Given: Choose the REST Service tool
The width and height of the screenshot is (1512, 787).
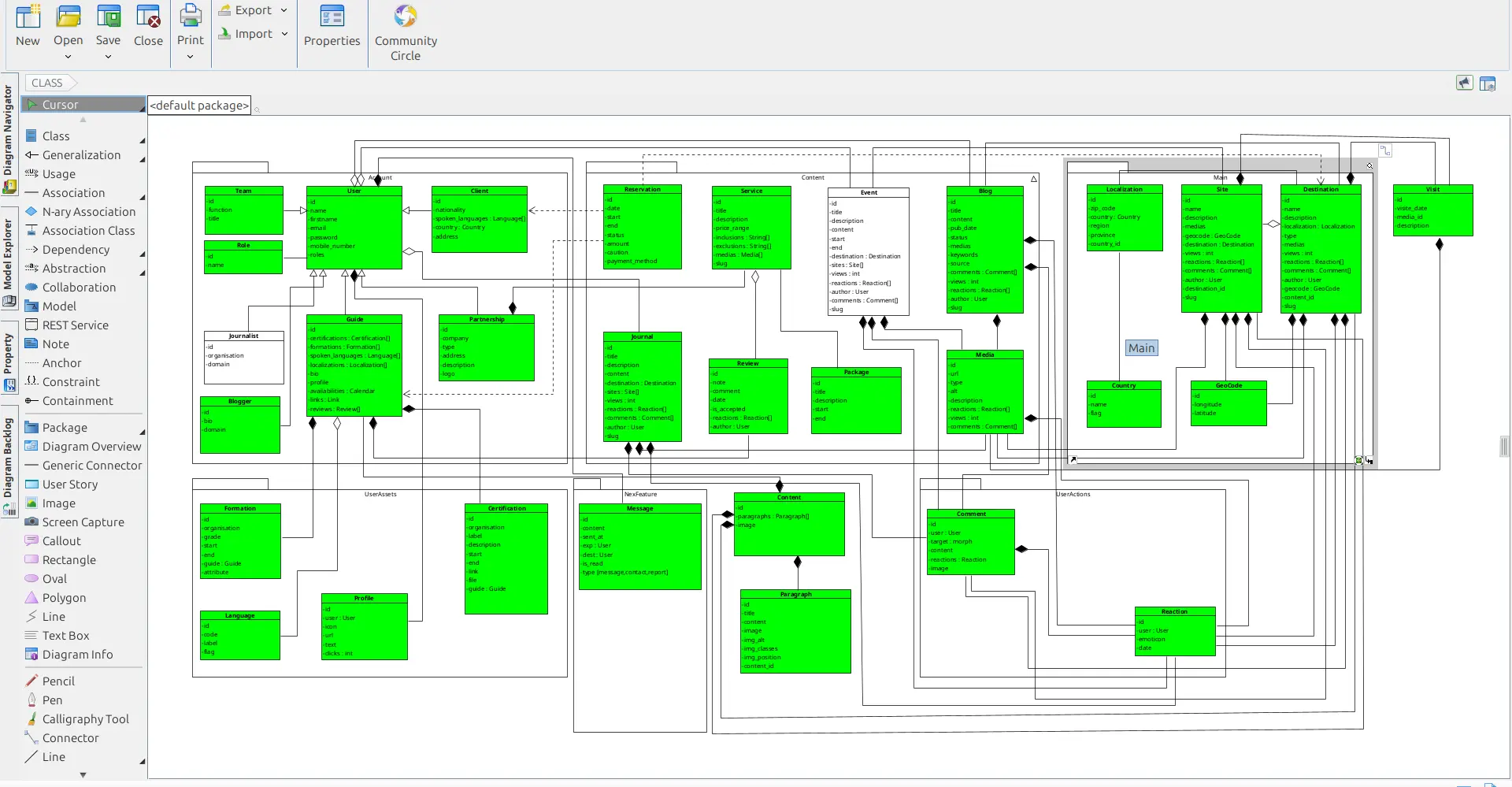Looking at the screenshot, I should 75,325.
